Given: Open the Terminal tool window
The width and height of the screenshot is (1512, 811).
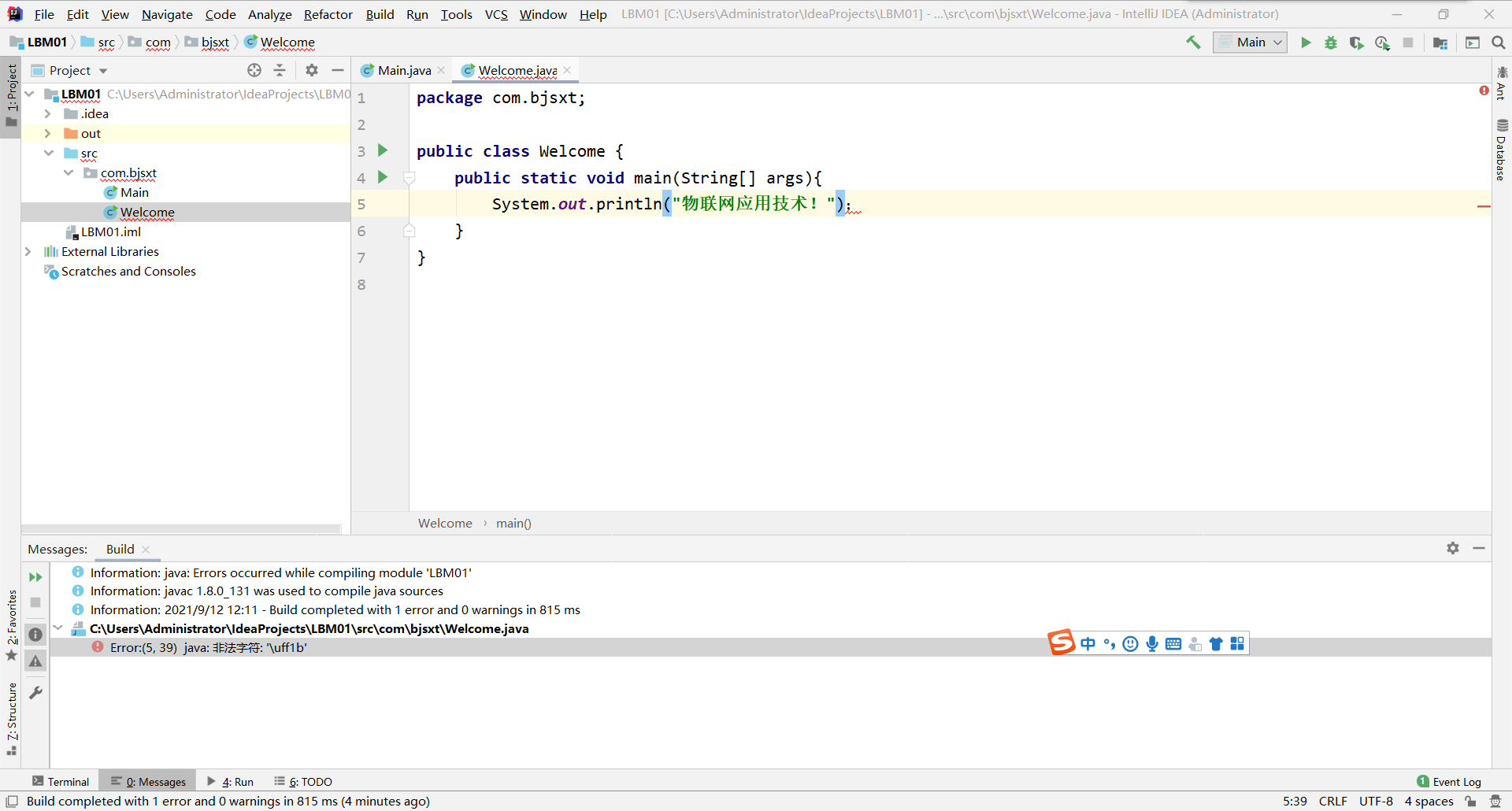Looking at the screenshot, I should (61, 781).
